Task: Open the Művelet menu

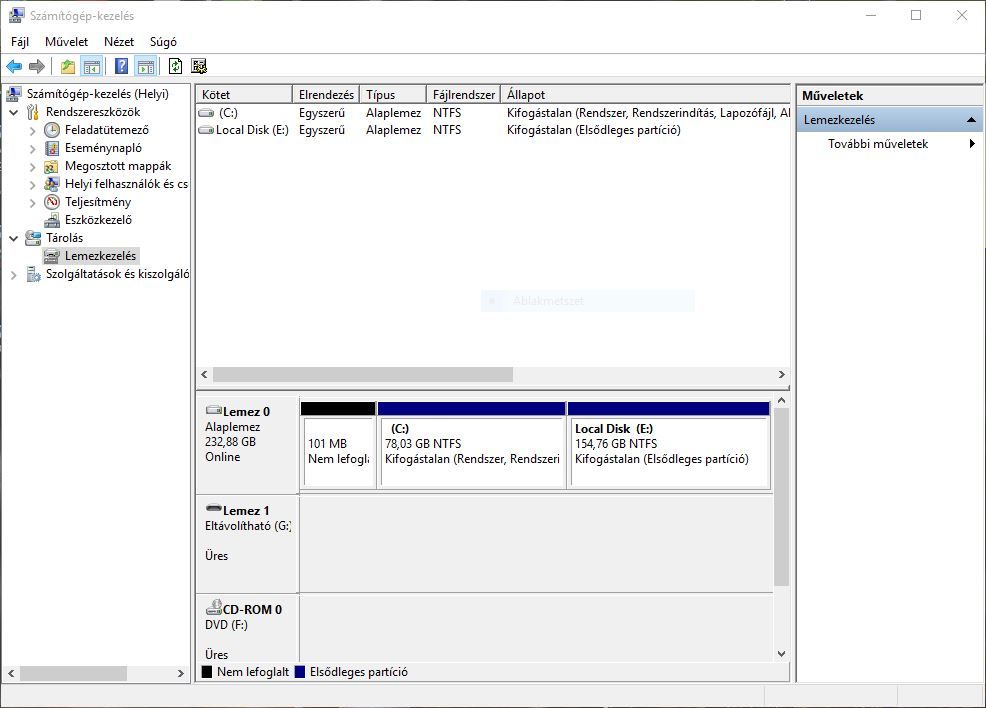Action: [x=67, y=41]
